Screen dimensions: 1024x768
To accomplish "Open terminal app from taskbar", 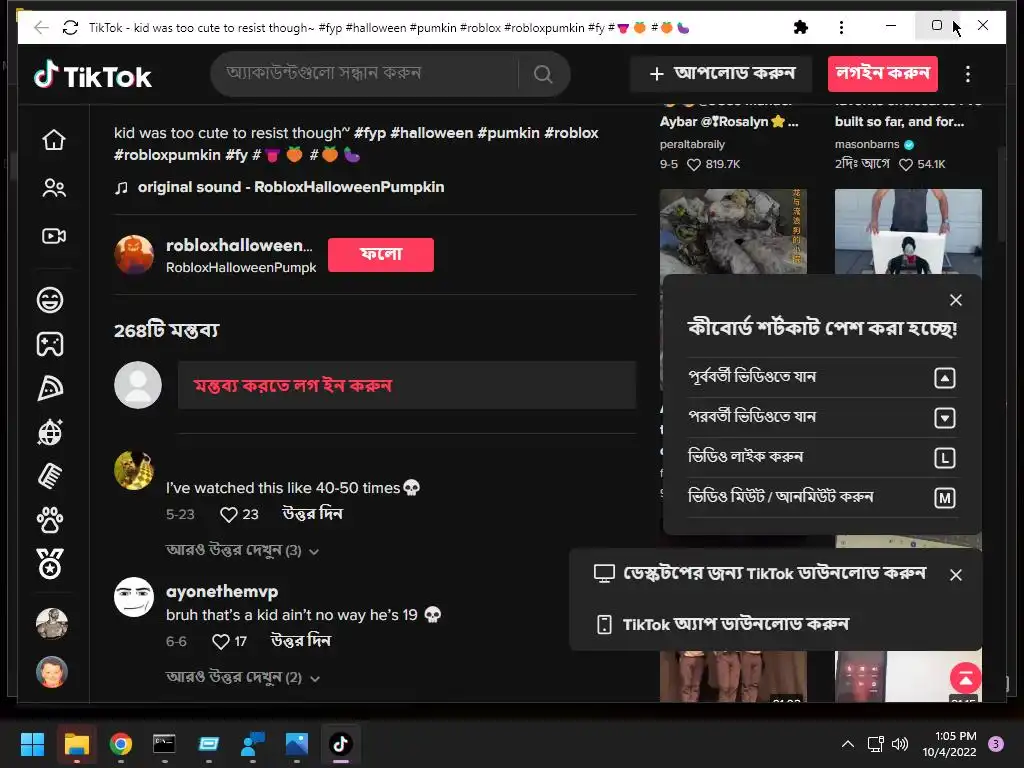I will pyautogui.click(x=164, y=744).
